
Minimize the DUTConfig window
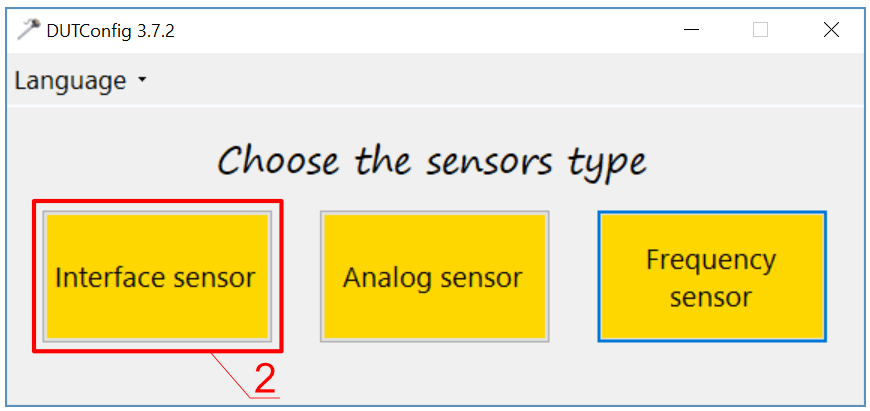tap(691, 30)
